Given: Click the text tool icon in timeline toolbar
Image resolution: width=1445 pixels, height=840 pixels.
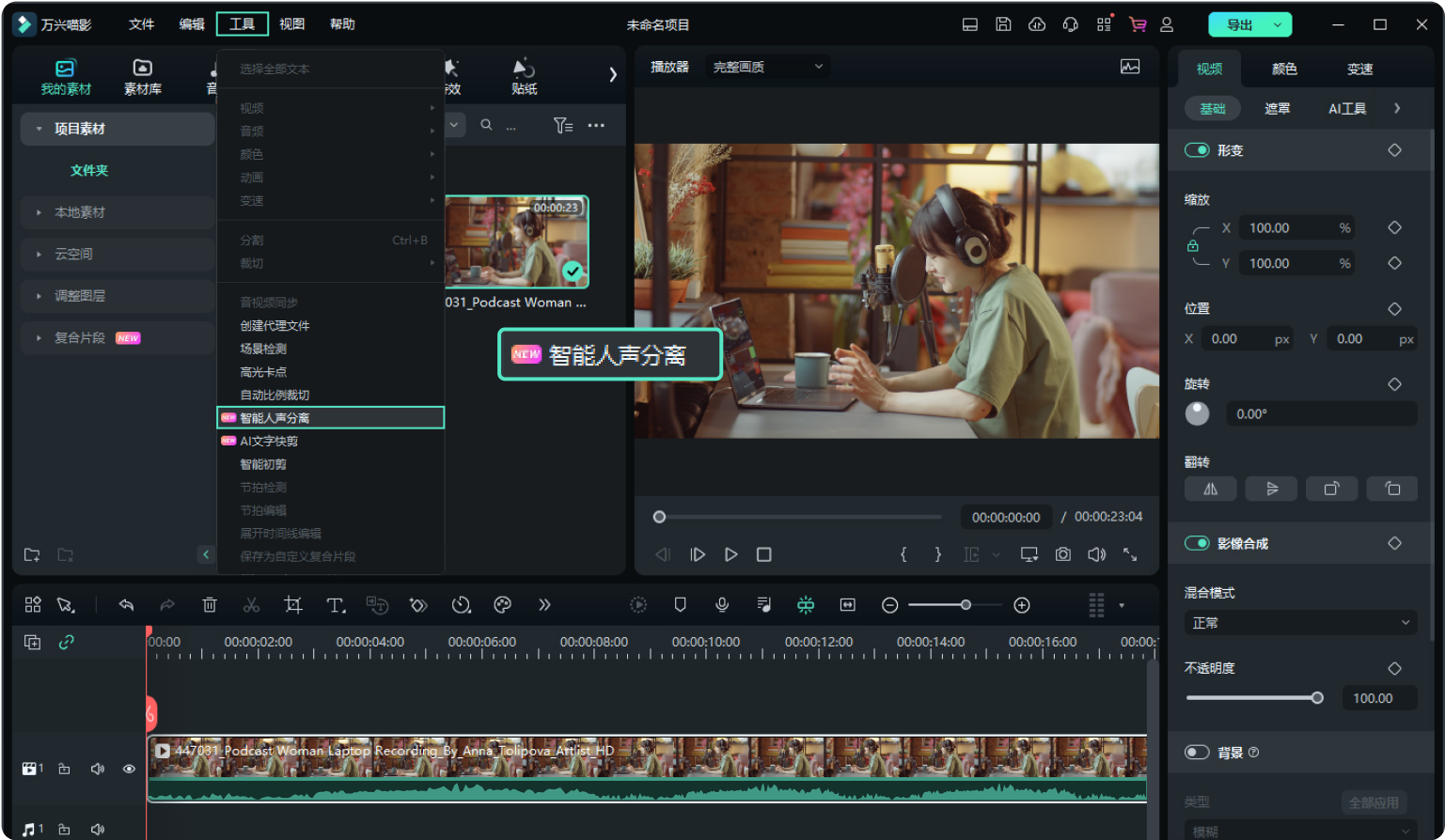Looking at the screenshot, I should tap(336, 605).
